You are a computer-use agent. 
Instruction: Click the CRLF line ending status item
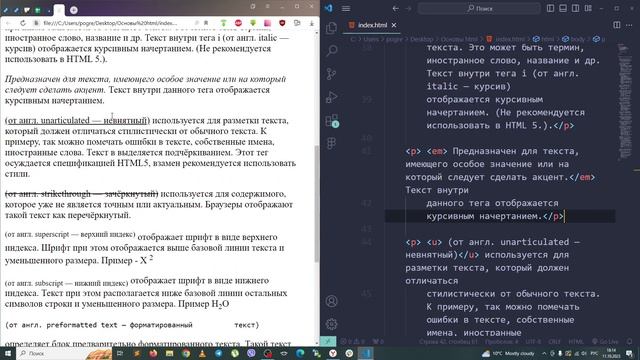click(x=555, y=341)
